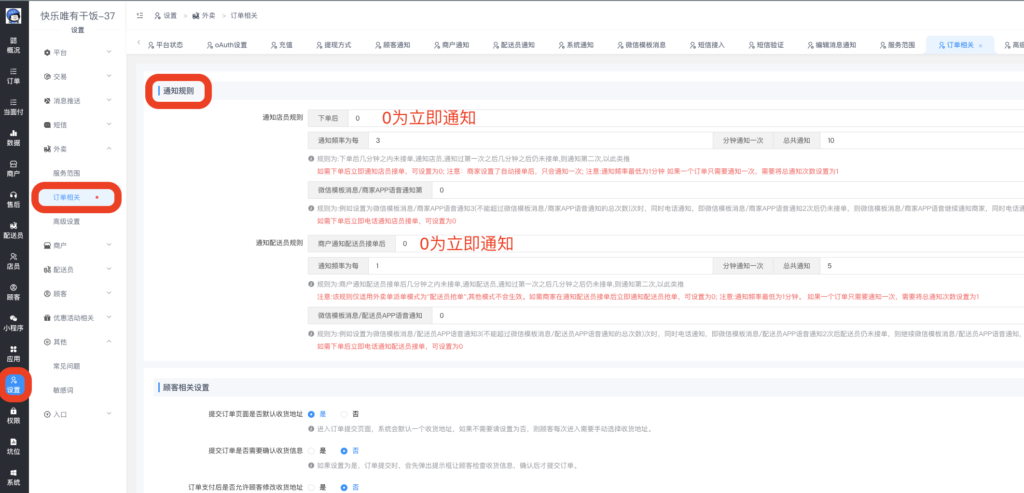Toggle the sidebar collapse icon in breadcrumb bar
This screenshot has width=1024, height=493.
coord(140,16)
